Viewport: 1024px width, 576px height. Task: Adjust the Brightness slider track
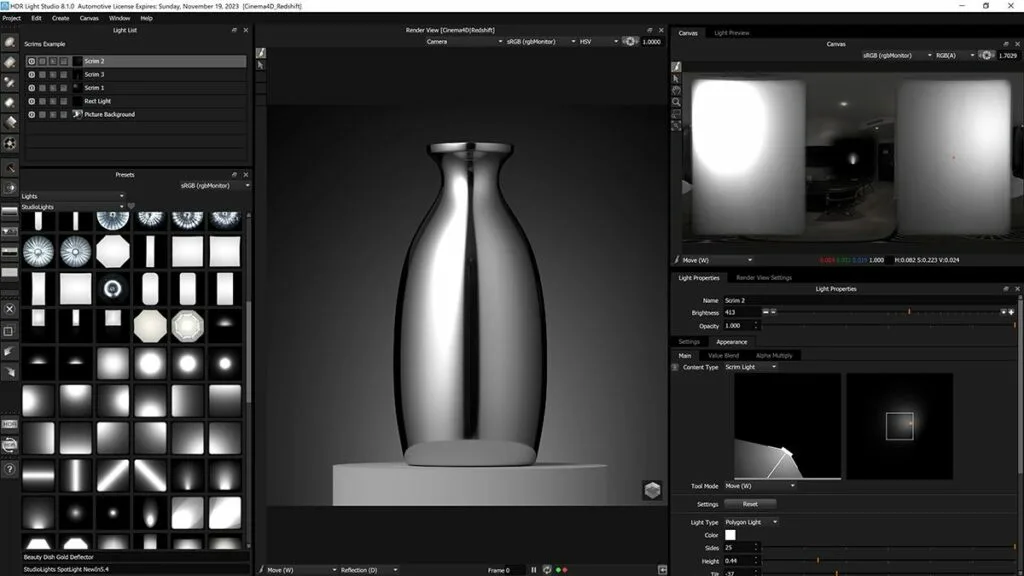click(889, 313)
